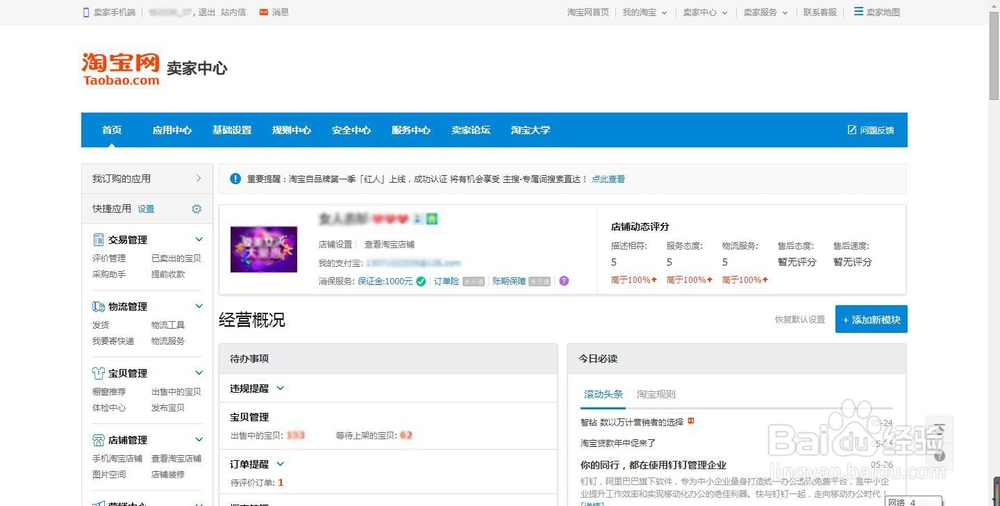Collapse the 店铺管理 section chevron

click(x=198, y=440)
